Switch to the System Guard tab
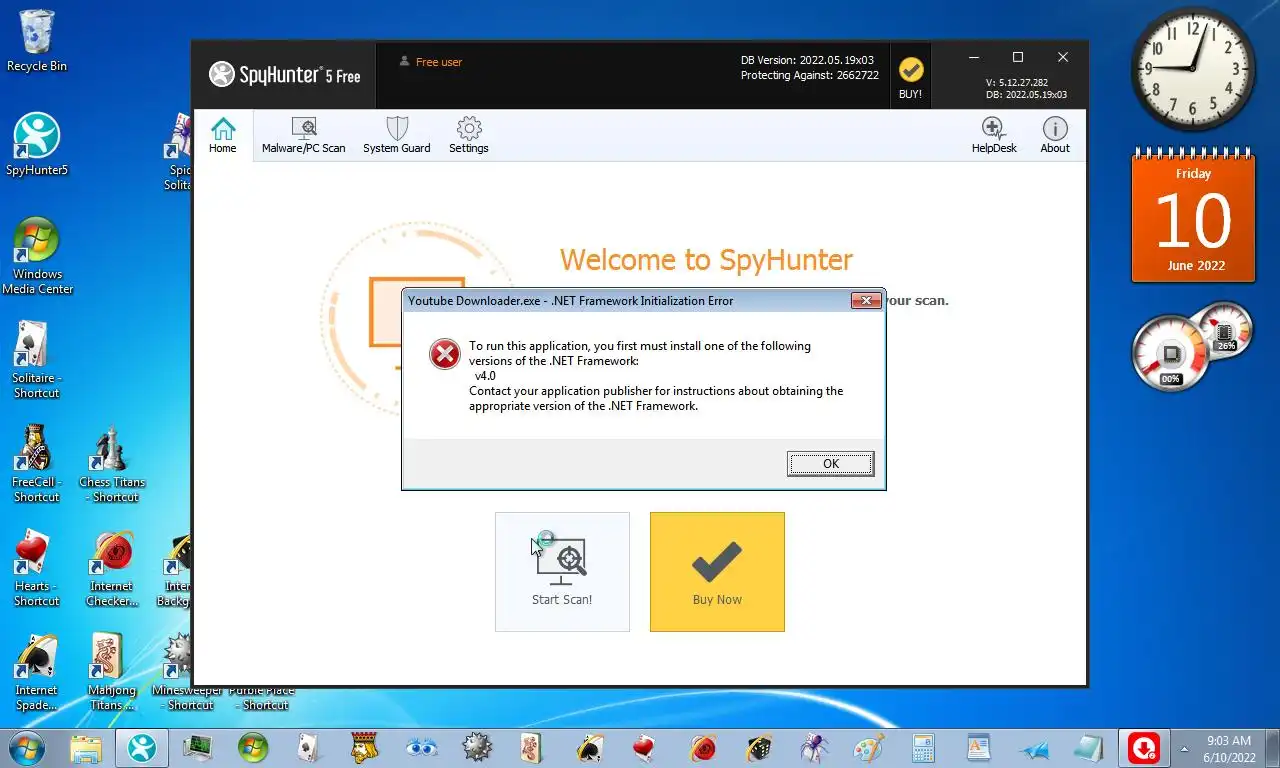Image resolution: width=1280 pixels, height=768 pixels. coord(397,135)
